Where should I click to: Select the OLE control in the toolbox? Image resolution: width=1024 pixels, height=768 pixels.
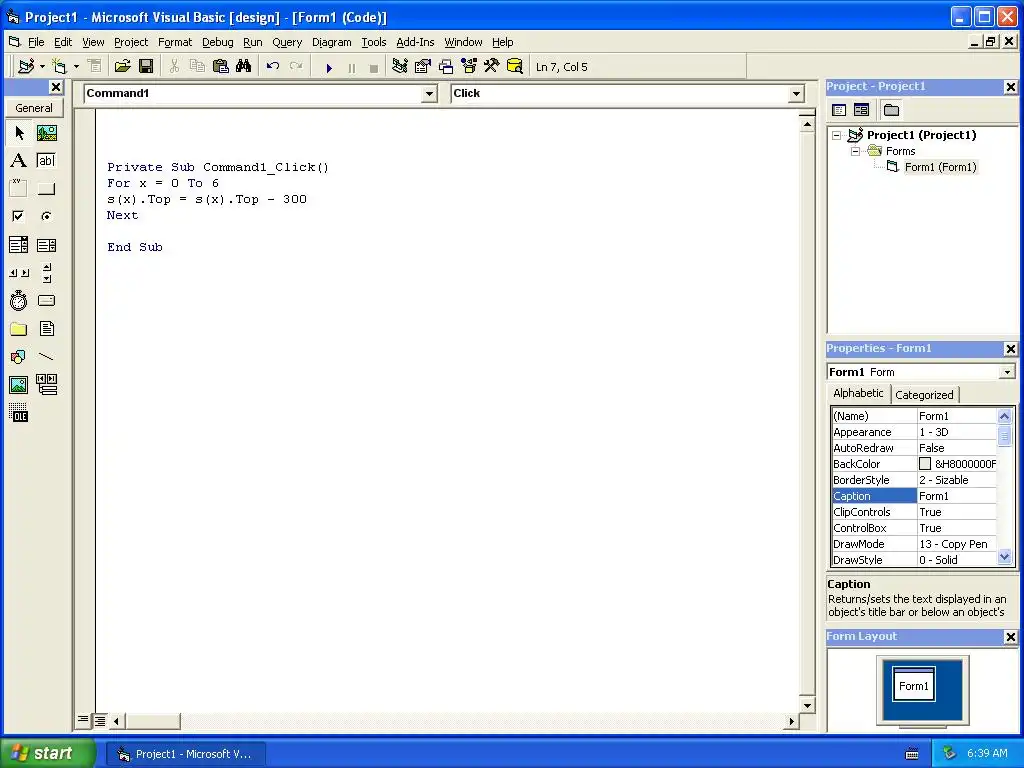point(19,413)
